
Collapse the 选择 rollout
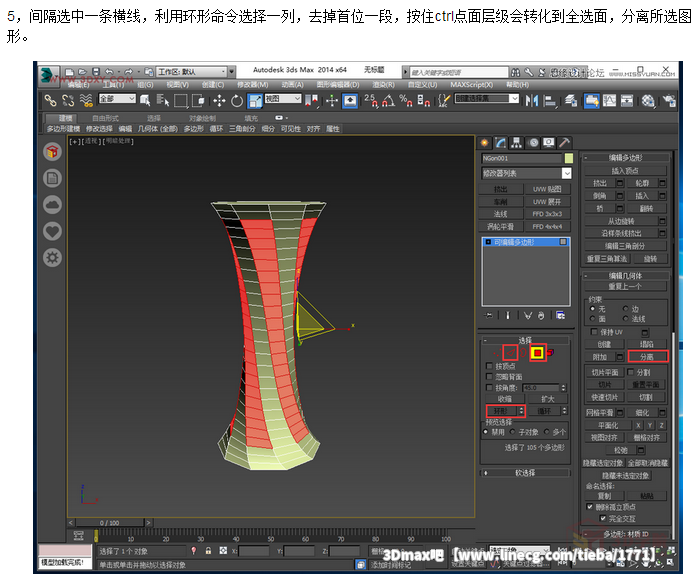click(x=525, y=340)
